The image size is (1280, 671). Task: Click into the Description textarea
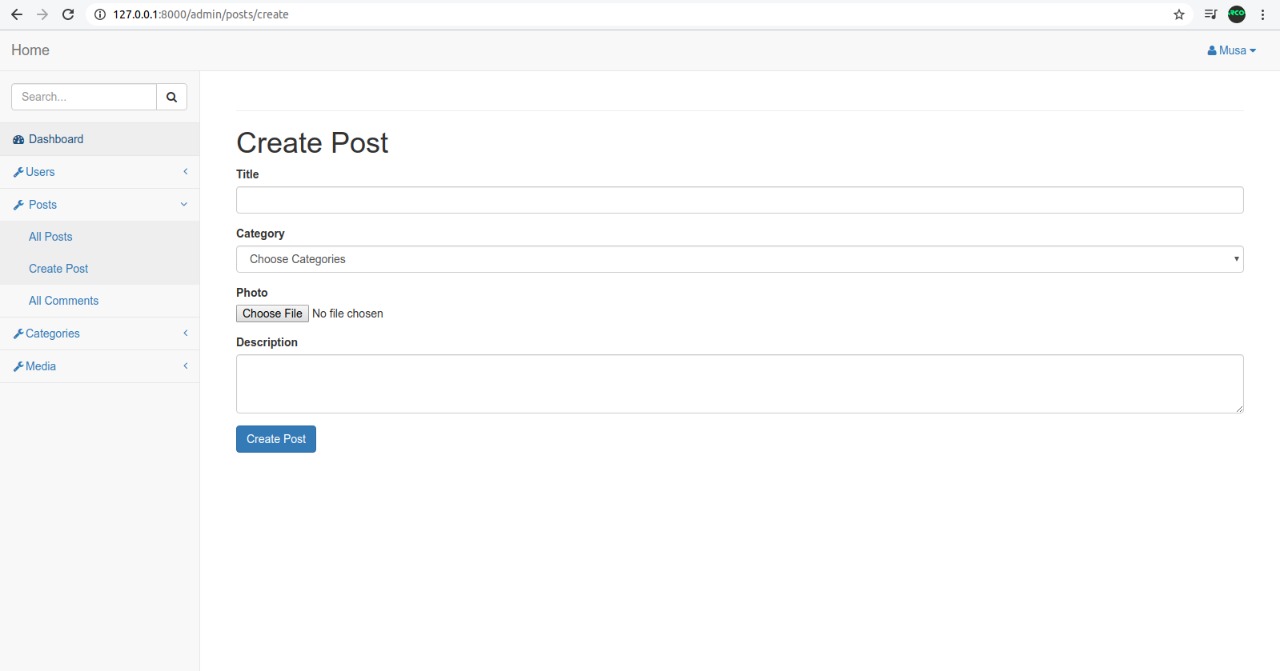point(740,384)
